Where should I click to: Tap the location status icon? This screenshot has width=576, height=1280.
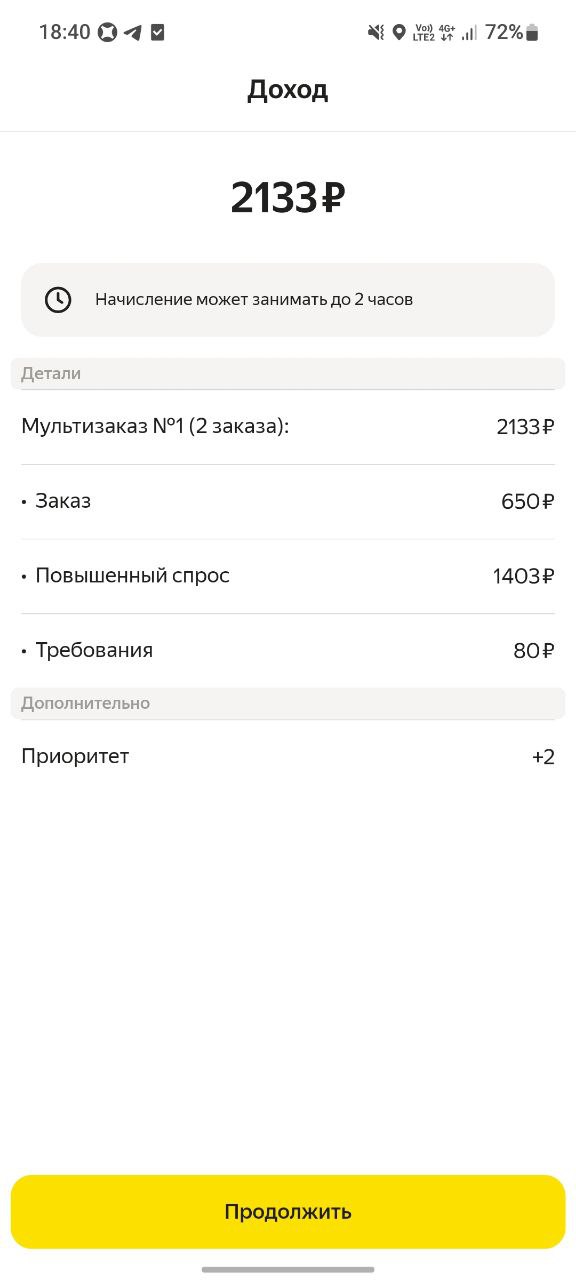pos(399,32)
